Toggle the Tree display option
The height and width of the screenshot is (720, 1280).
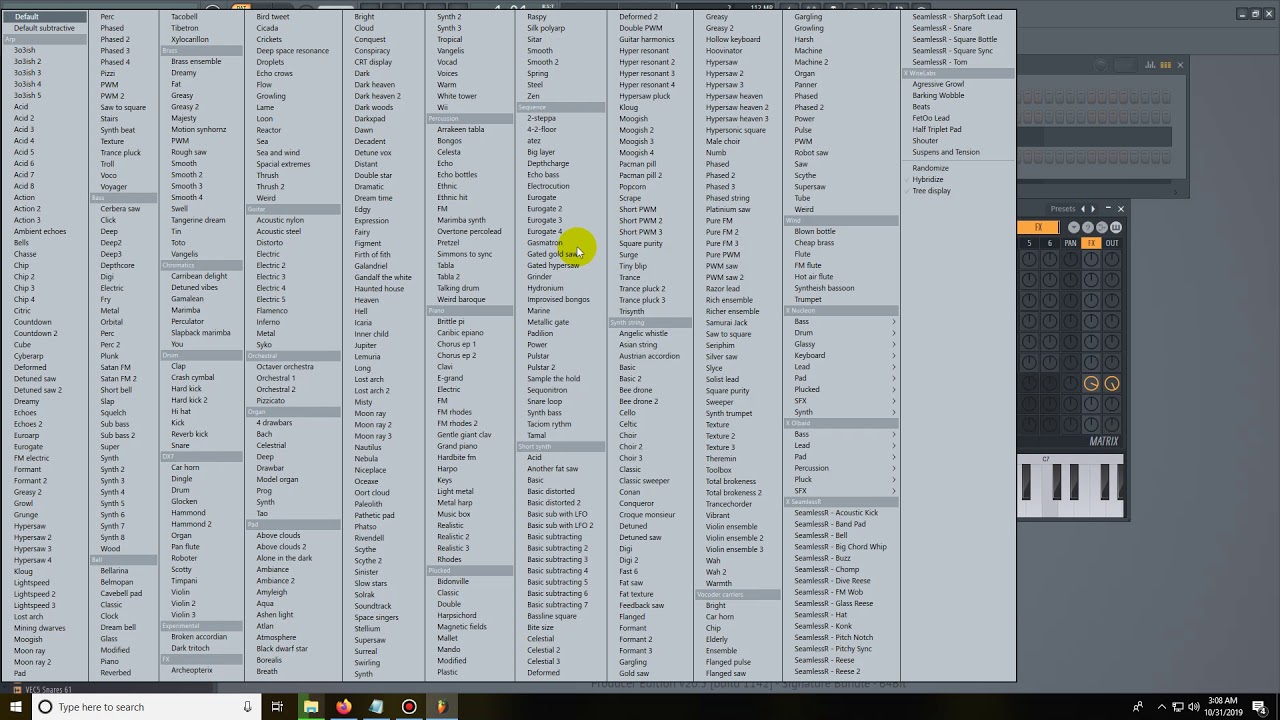(x=931, y=190)
